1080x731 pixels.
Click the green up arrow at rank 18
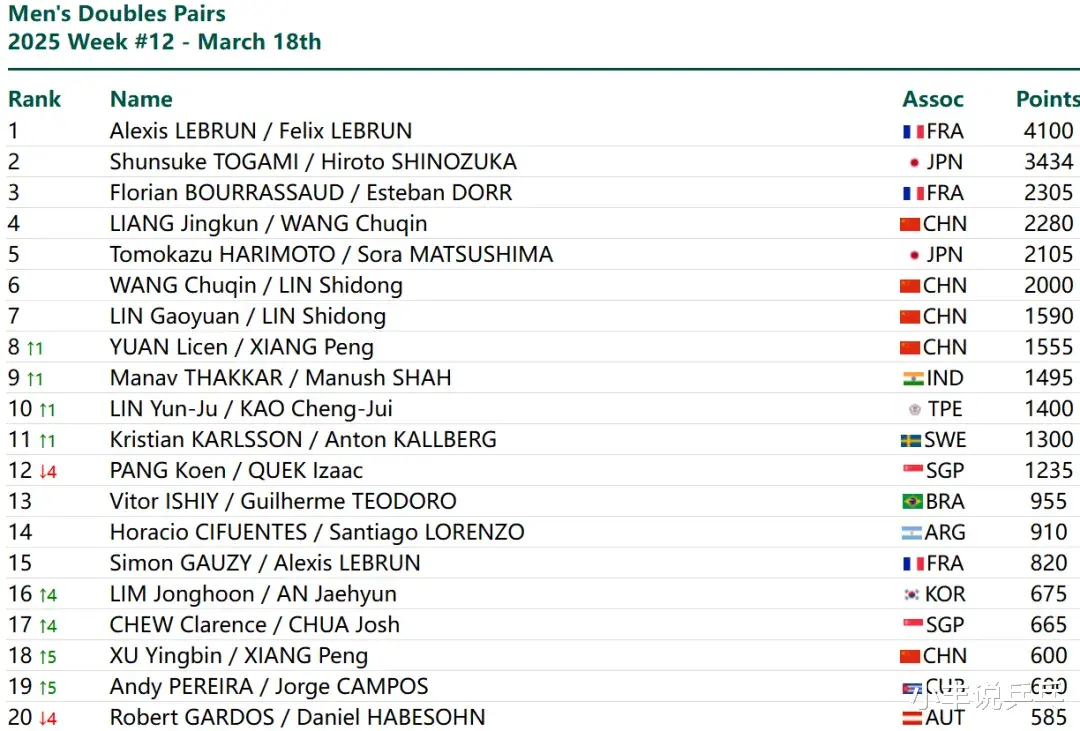(48, 657)
